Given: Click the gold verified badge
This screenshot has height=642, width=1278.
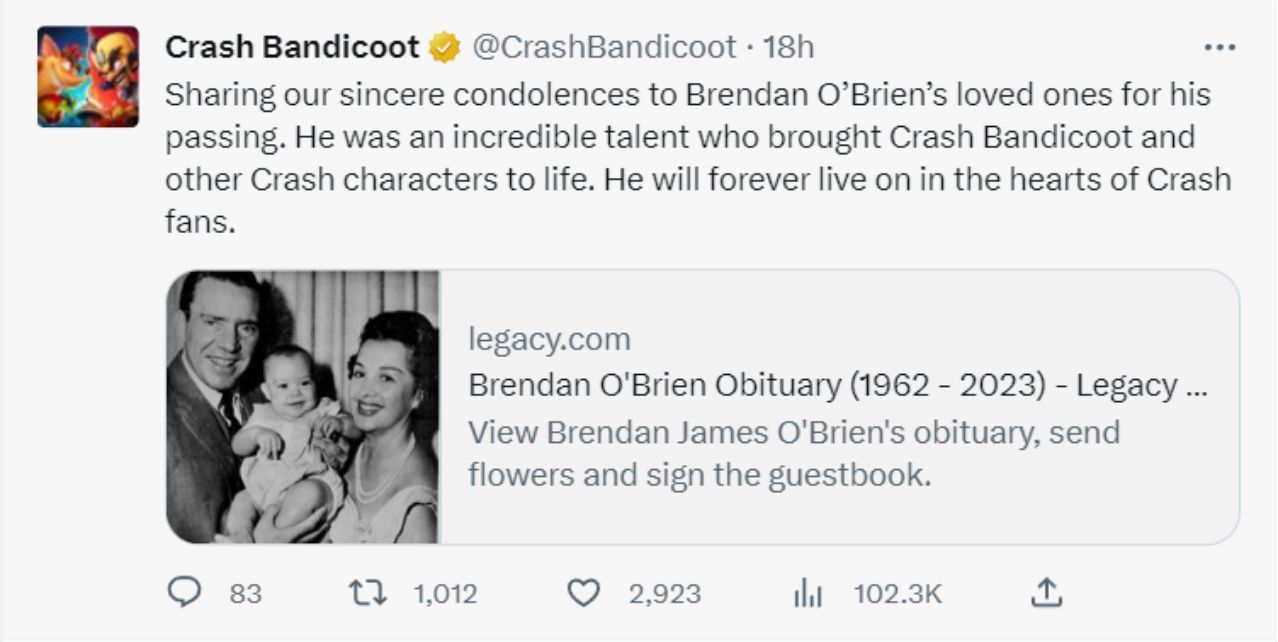Looking at the screenshot, I should 445,47.
